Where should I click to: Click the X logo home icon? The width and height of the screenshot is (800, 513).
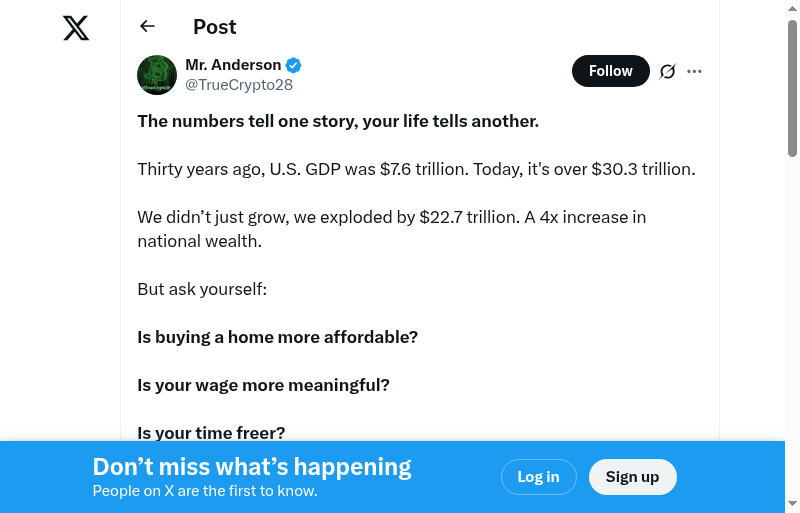click(76, 28)
